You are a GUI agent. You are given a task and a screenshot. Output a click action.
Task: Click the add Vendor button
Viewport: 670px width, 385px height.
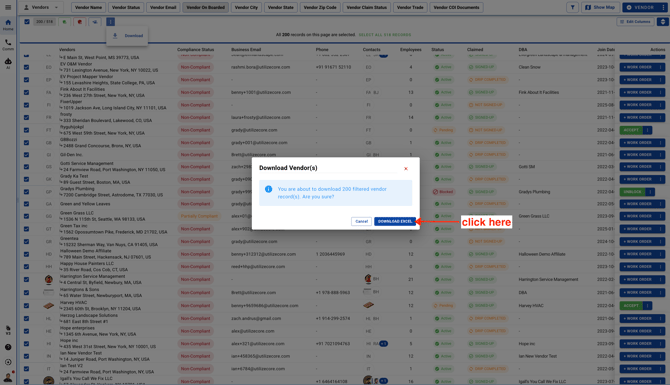(641, 7)
